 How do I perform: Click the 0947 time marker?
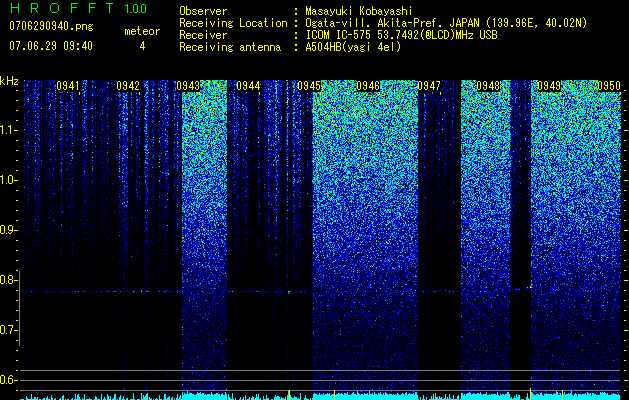click(429, 86)
